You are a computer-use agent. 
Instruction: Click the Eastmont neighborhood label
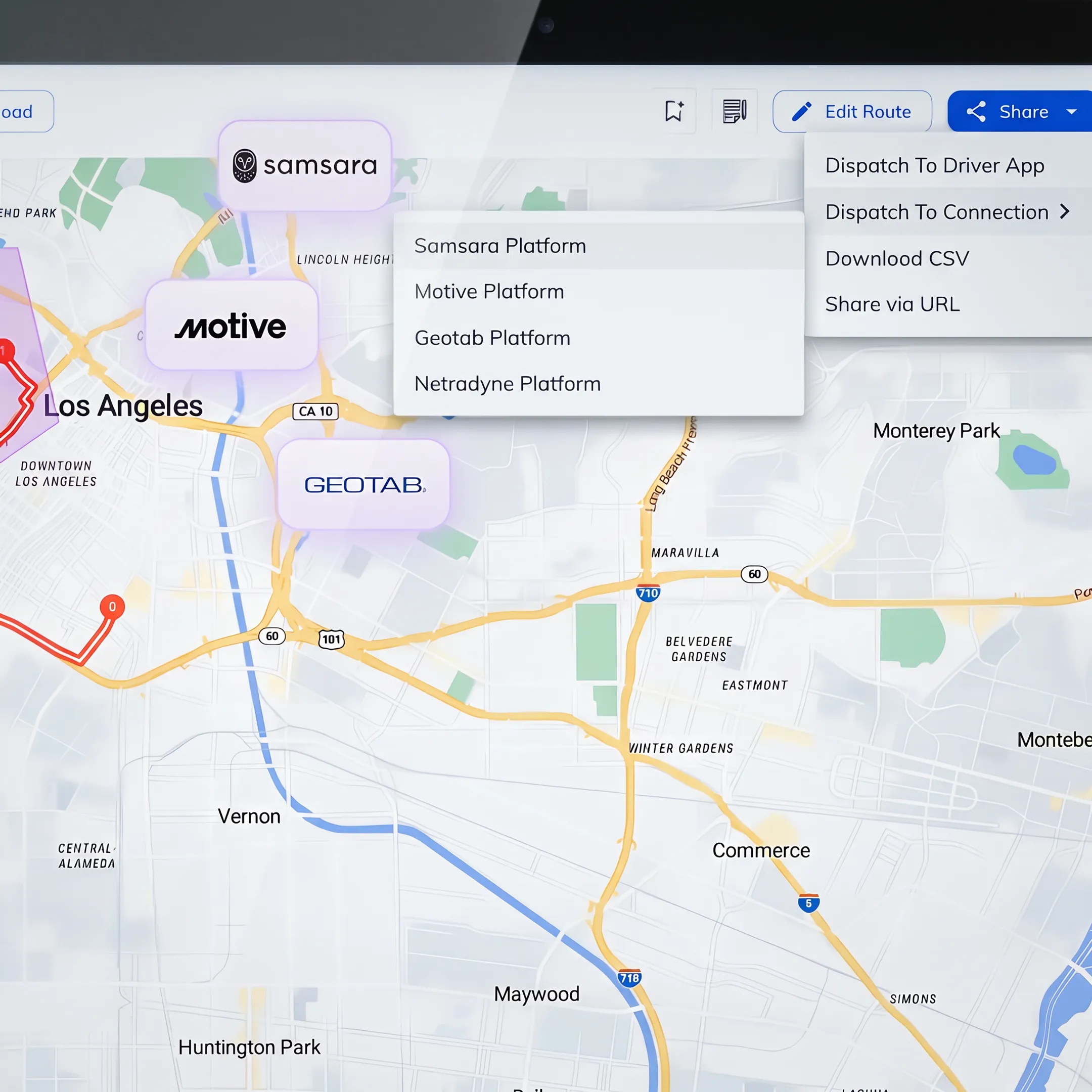click(755, 685)
